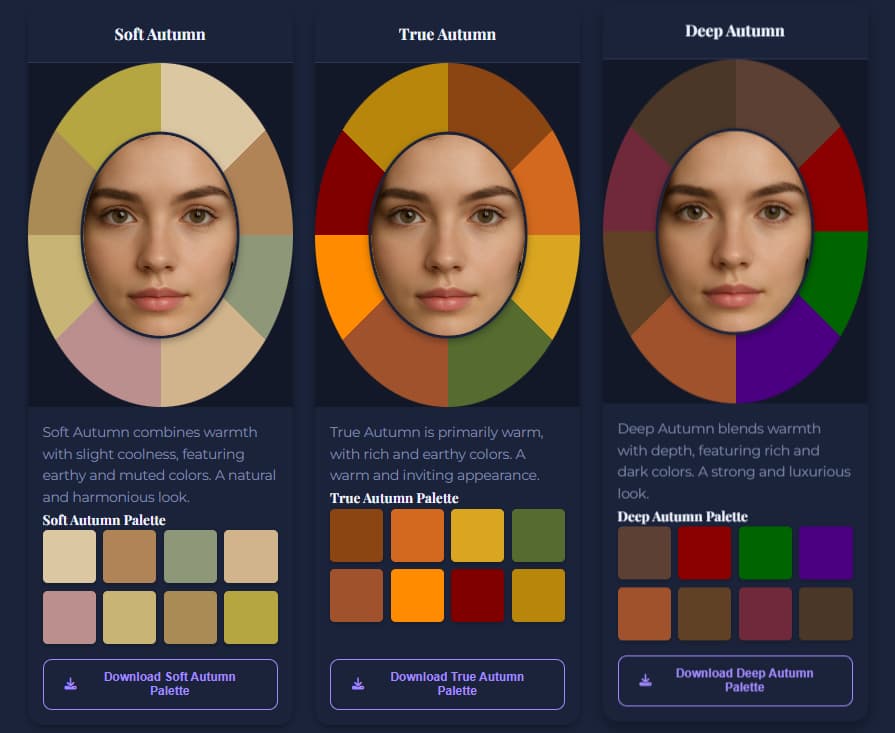
Task: Click the download icon in True Autumn button
Action: tap(357, 683)
